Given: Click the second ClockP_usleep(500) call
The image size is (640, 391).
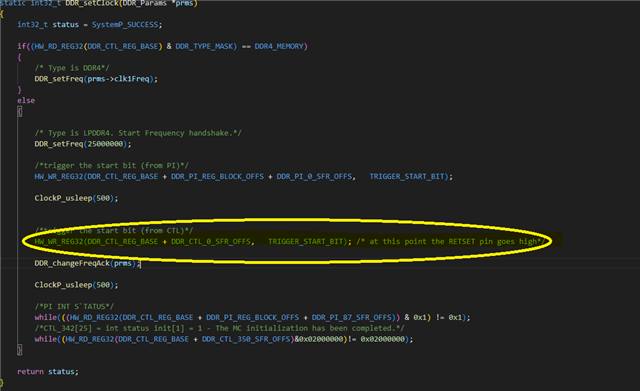Looking at the screenshot, I should tap(76, 285).
